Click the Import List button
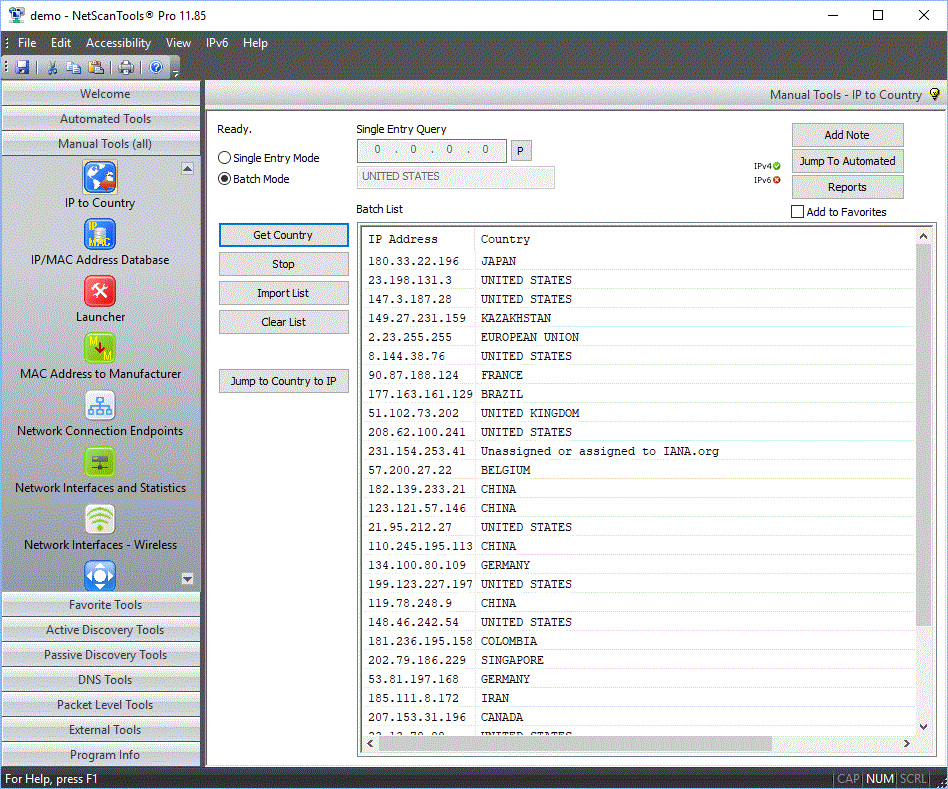Viewport: 948px width, 789px height. (x=283, y=293)
